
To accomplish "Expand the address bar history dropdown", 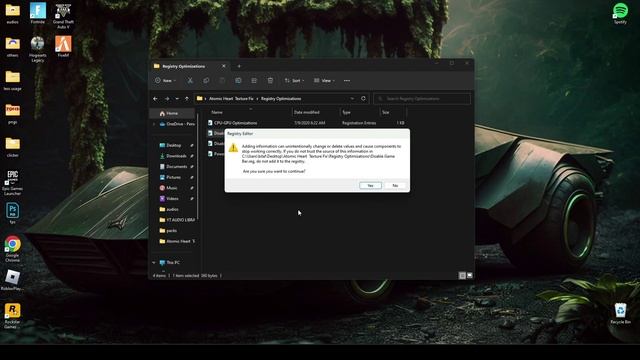I will (x=352, y=98).
